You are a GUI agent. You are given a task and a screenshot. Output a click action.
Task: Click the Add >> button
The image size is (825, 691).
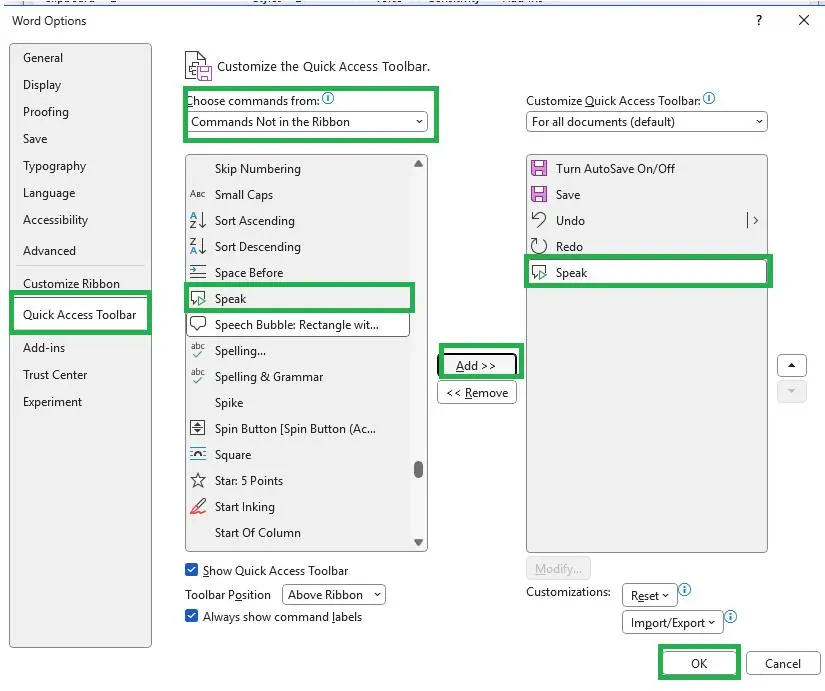pyautogui.click(x=477, y=365)
